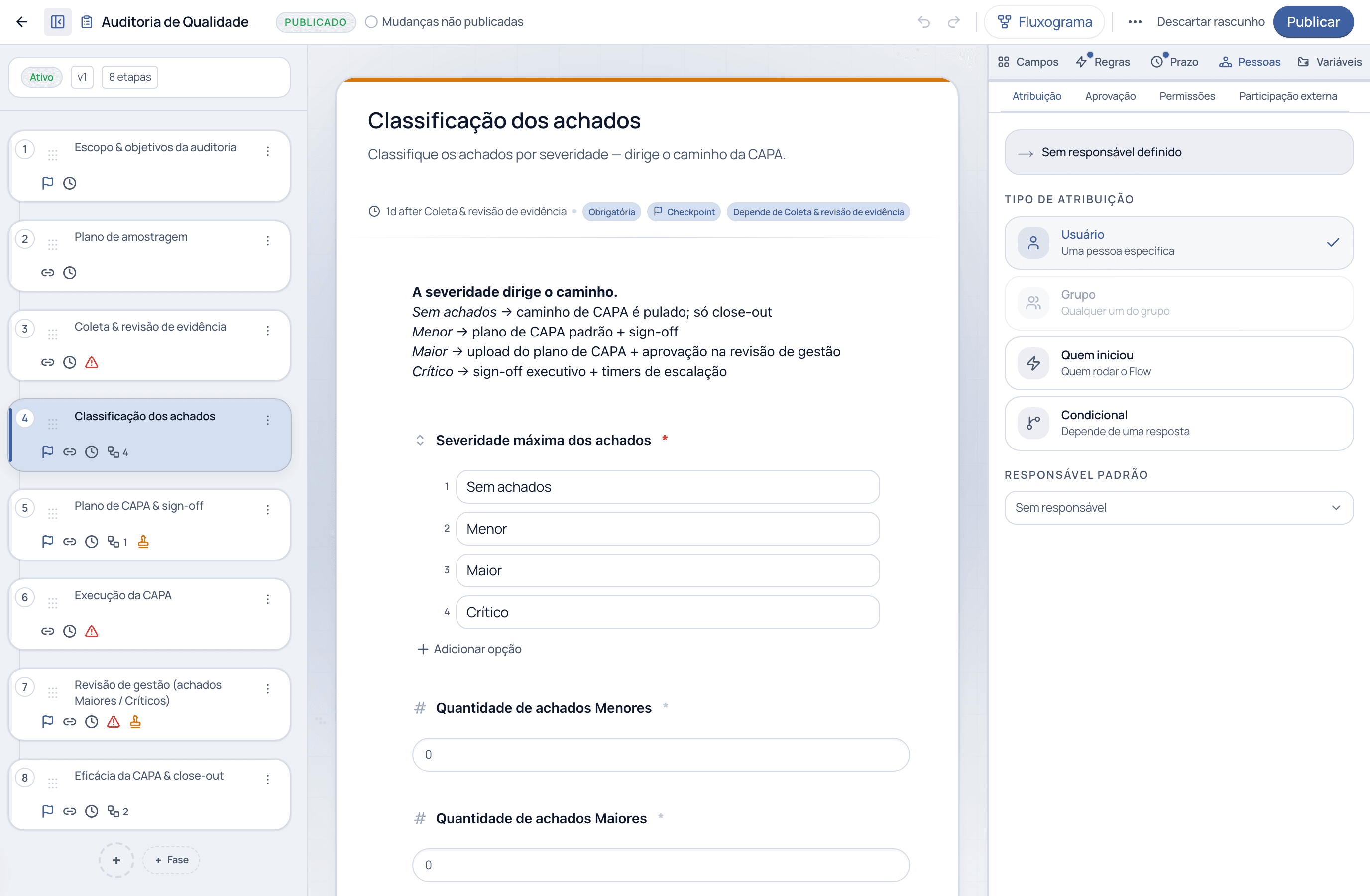Open the Pessoas panel tab

1250,62
